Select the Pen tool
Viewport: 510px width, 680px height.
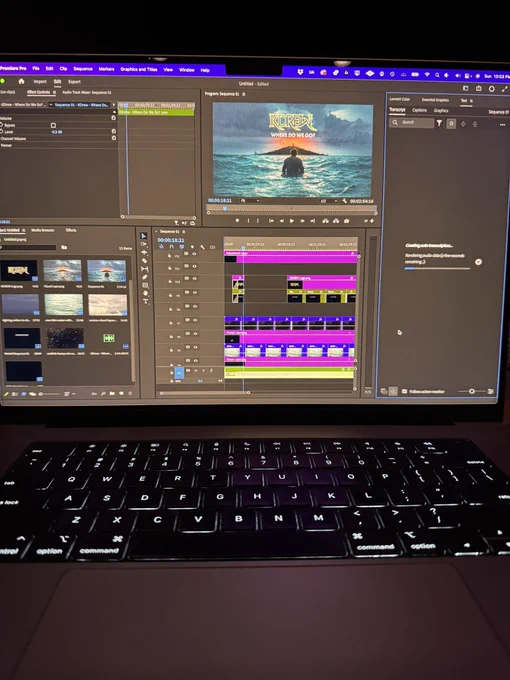[x=145, y=277]
